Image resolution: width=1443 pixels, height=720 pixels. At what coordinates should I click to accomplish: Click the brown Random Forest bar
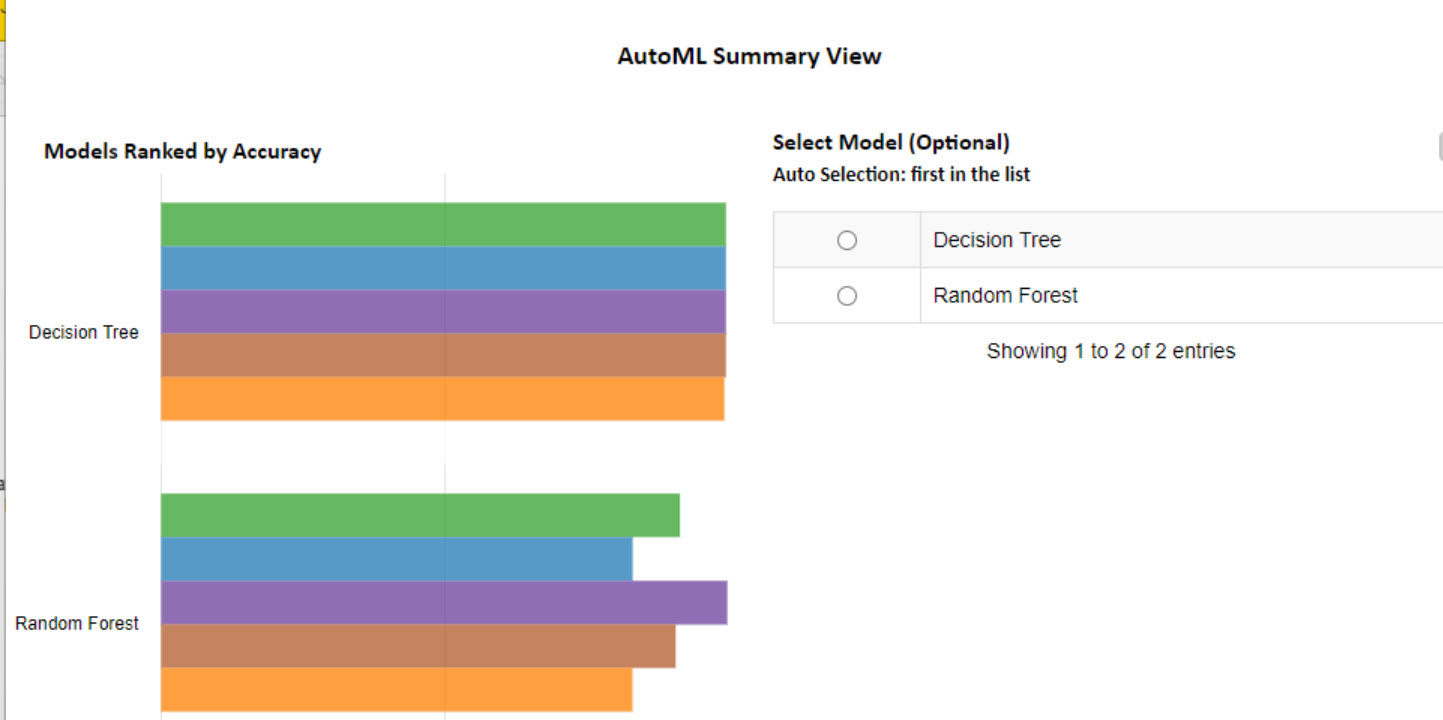pyautogui.click(x=418, y=646)
